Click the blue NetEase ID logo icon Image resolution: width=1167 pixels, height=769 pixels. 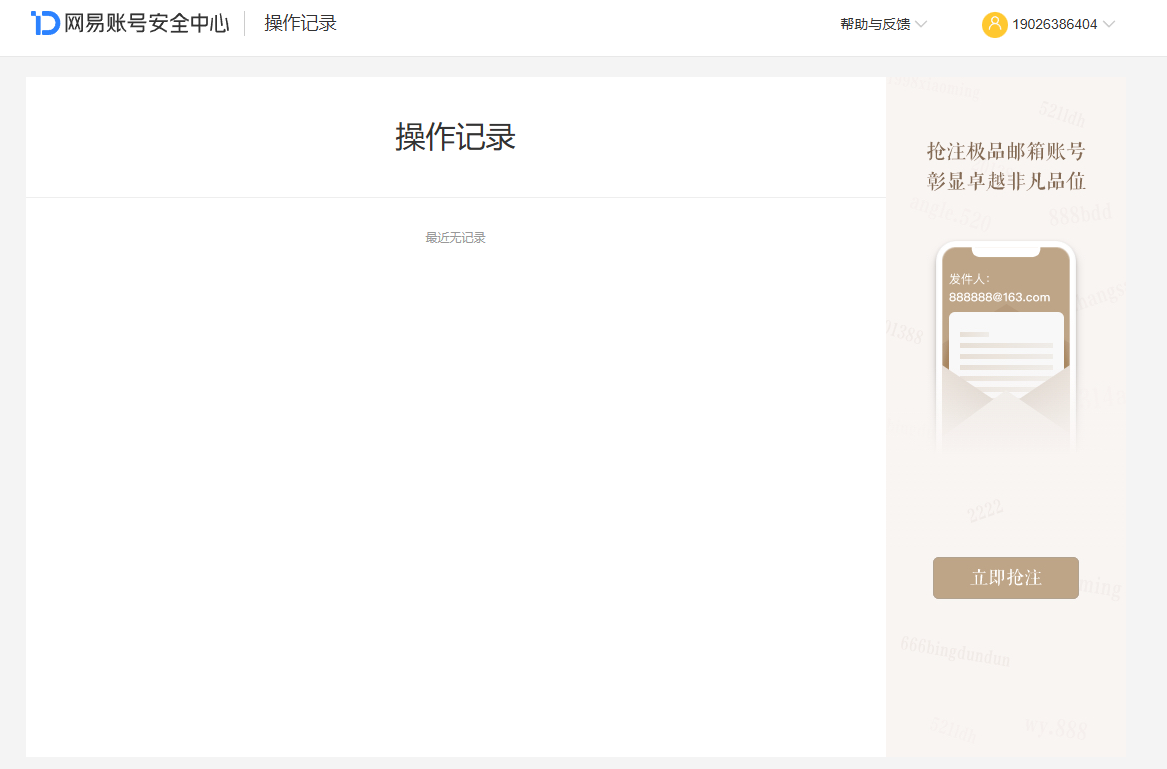(x=45, y=23)
